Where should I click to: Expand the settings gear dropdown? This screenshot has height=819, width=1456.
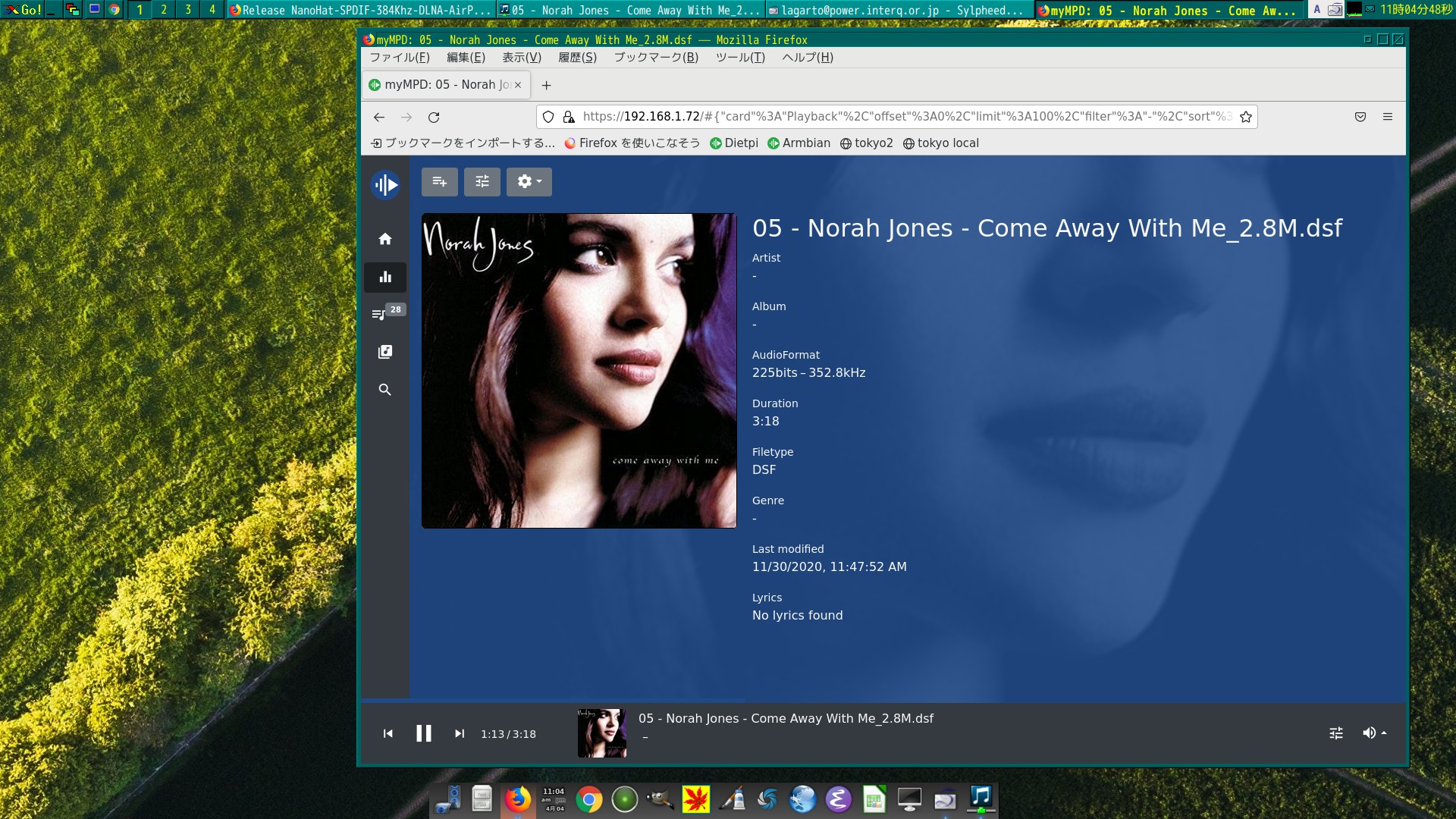(529, 182)
